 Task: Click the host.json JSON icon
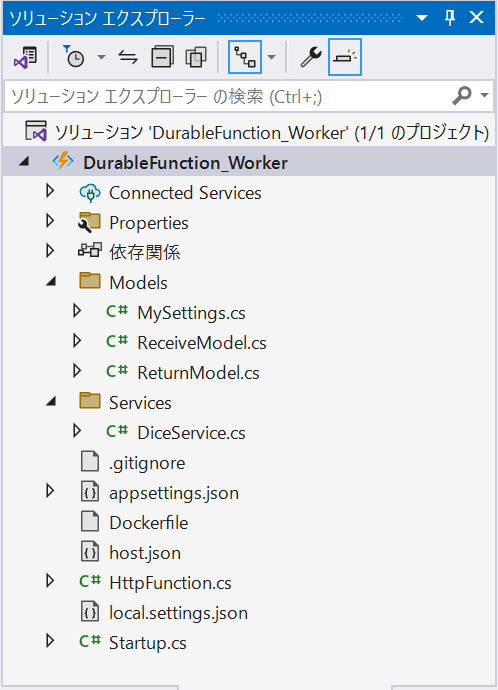[90, 551]
